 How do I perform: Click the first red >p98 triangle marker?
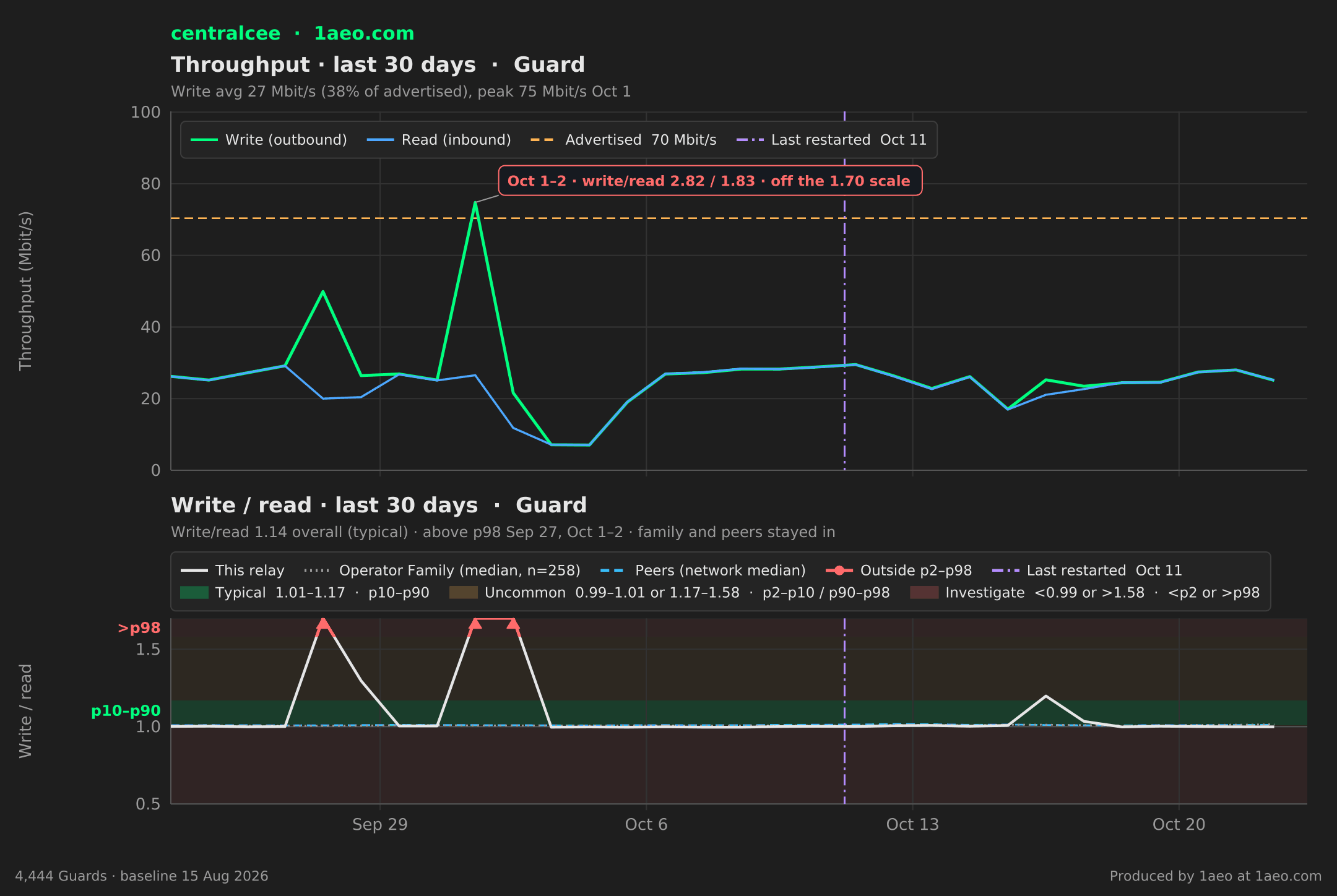pyautogui.click(x=322, y=623)
